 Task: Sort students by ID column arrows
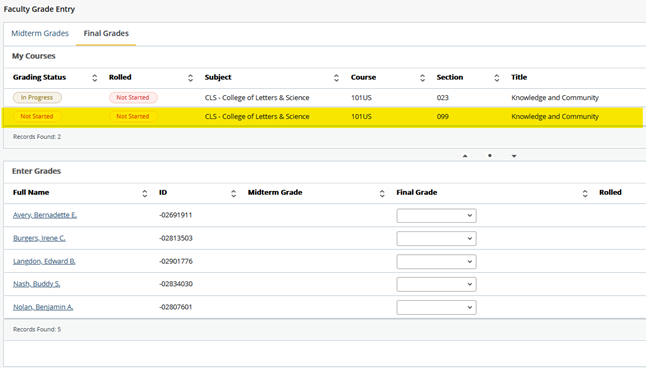pos(234,193)
